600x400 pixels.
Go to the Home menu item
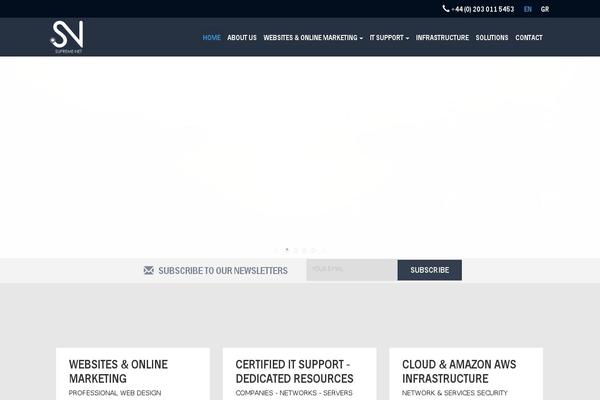[212, 38]
